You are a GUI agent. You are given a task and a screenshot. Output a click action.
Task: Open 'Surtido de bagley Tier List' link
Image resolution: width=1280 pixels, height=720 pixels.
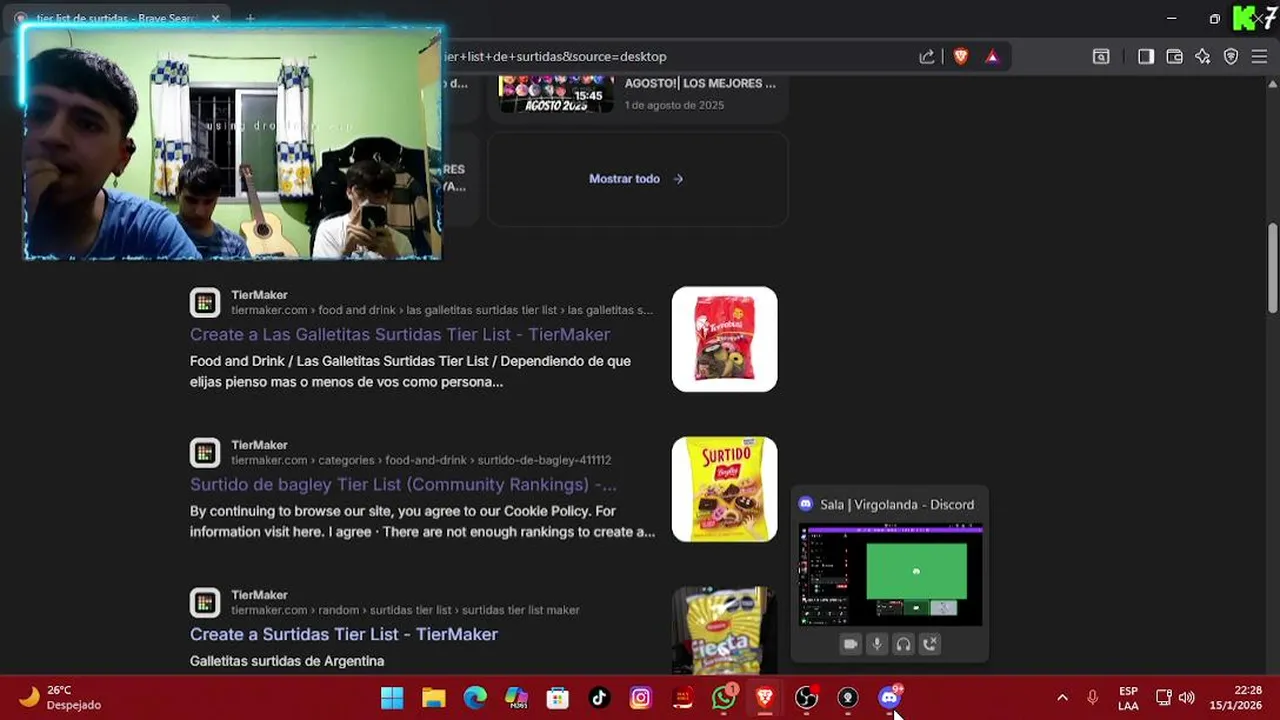(403, 484)
